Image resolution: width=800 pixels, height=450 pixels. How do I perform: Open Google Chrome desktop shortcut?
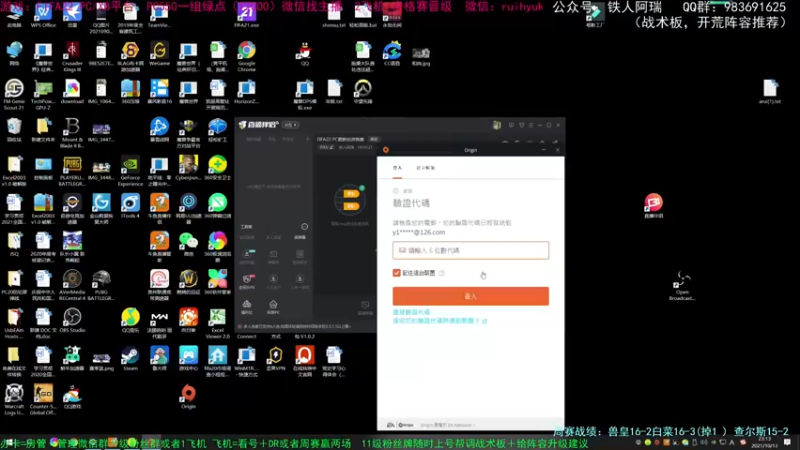point(246,56)
